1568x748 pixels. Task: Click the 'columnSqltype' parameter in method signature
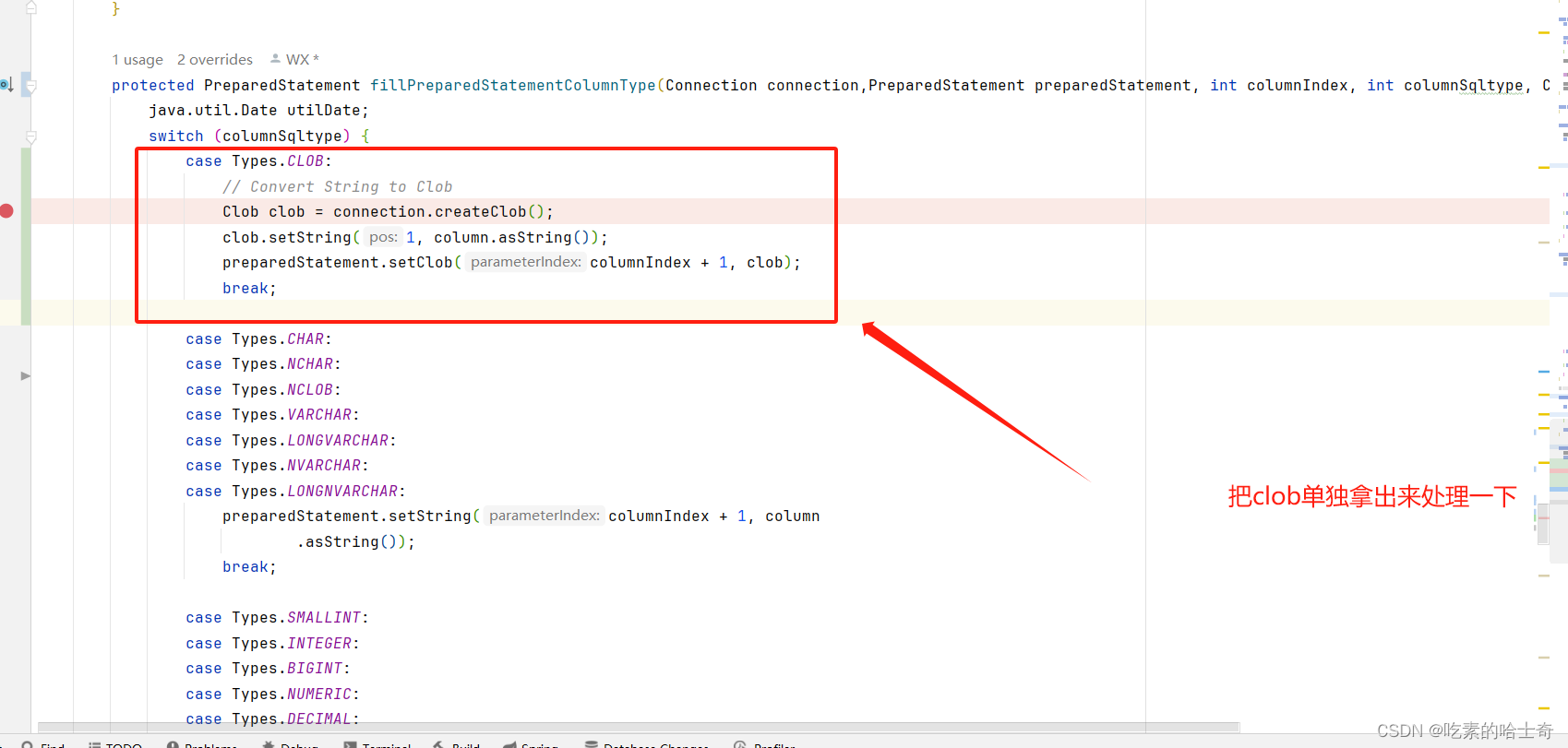pos(1464,86)
